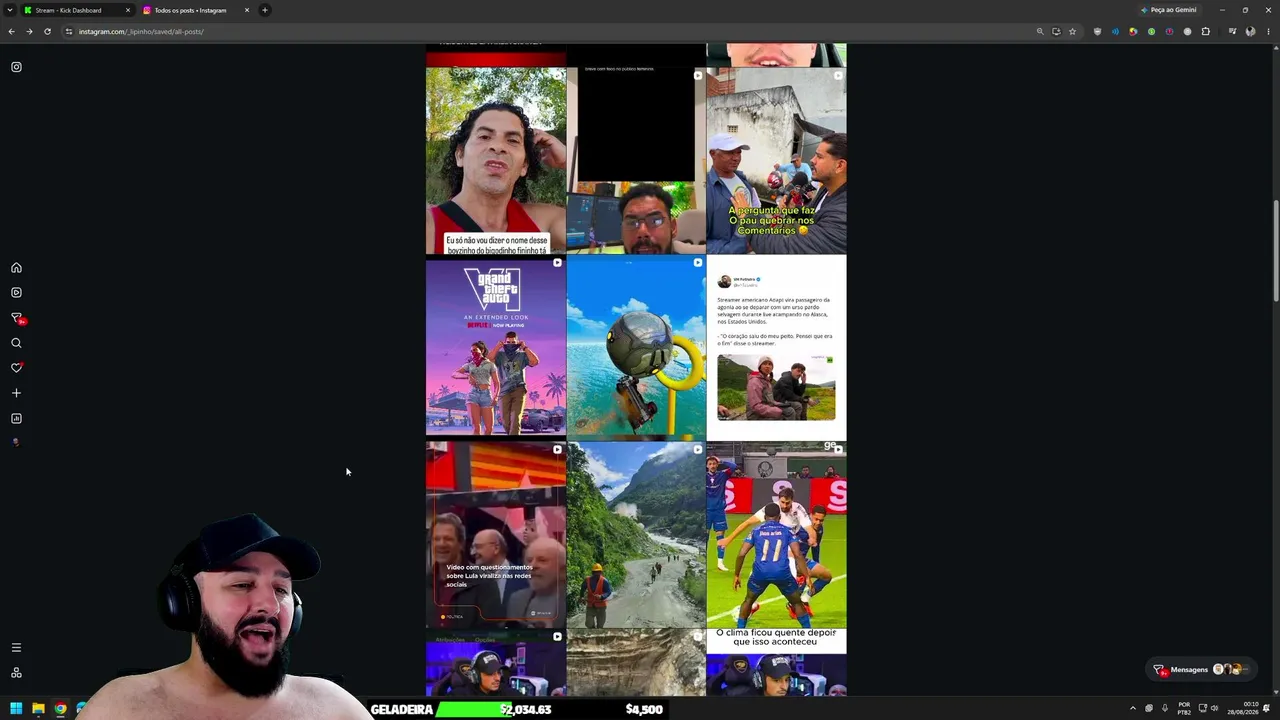Image resolution: width=1280 pixels, height=720 pixels.
Task: Show hidden system tray icons
Action: click(1133, 709)
